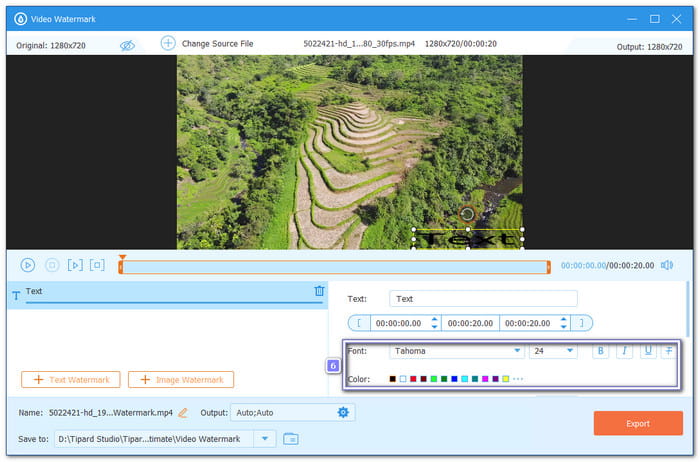Pick the dark green color swatch

pos(444,379)
